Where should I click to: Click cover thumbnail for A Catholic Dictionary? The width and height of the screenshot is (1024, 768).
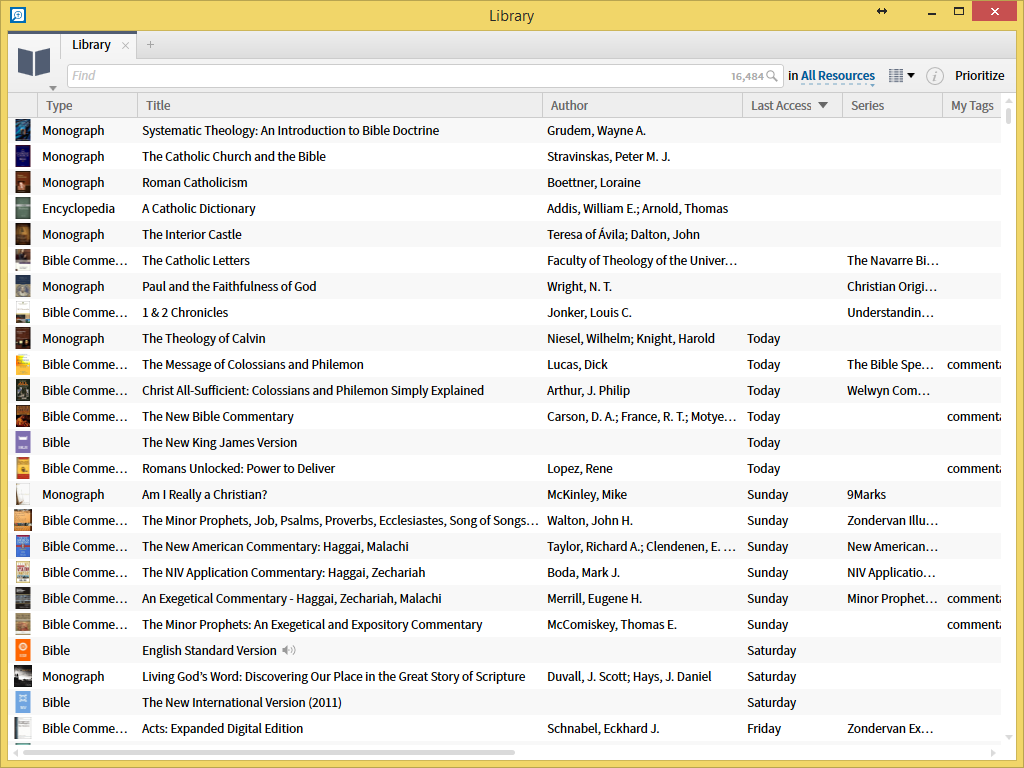pos(23,208)
